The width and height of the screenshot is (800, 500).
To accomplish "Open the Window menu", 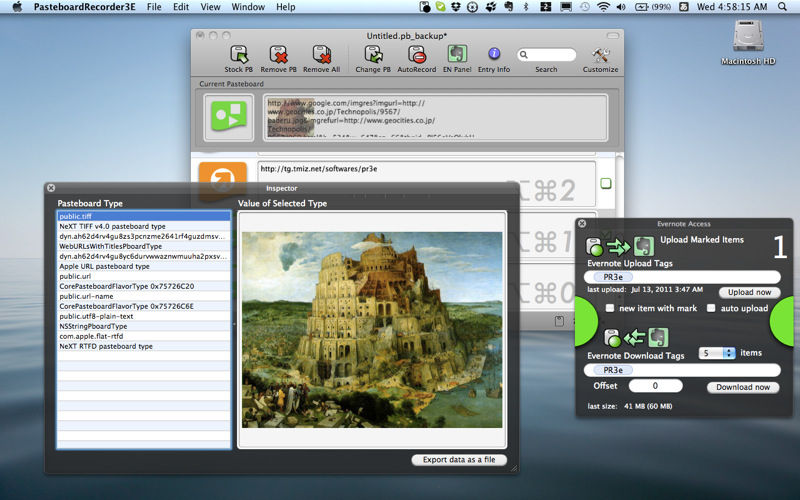I will 248,7.
